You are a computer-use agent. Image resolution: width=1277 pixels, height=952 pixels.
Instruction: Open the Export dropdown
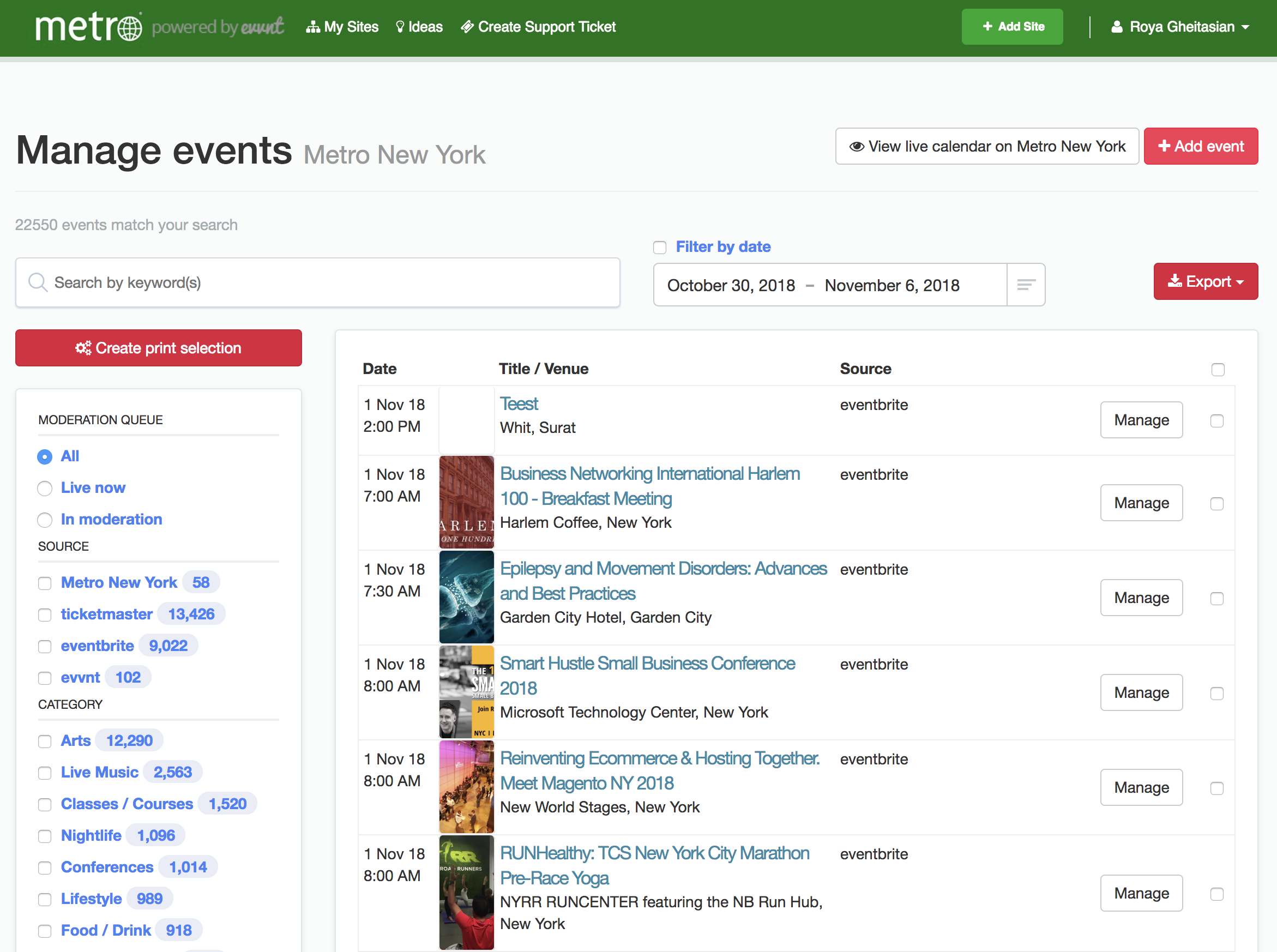1206,281
